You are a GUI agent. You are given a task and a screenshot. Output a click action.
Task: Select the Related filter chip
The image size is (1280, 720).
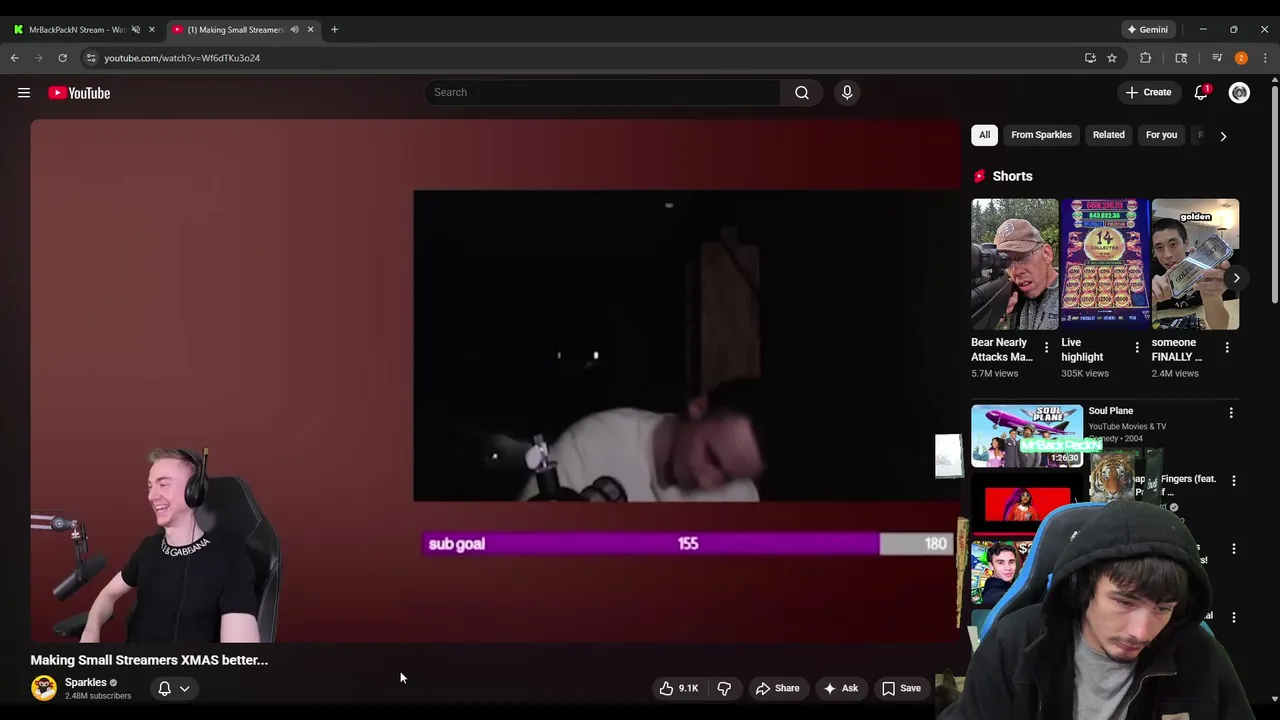pos(1108,135)
